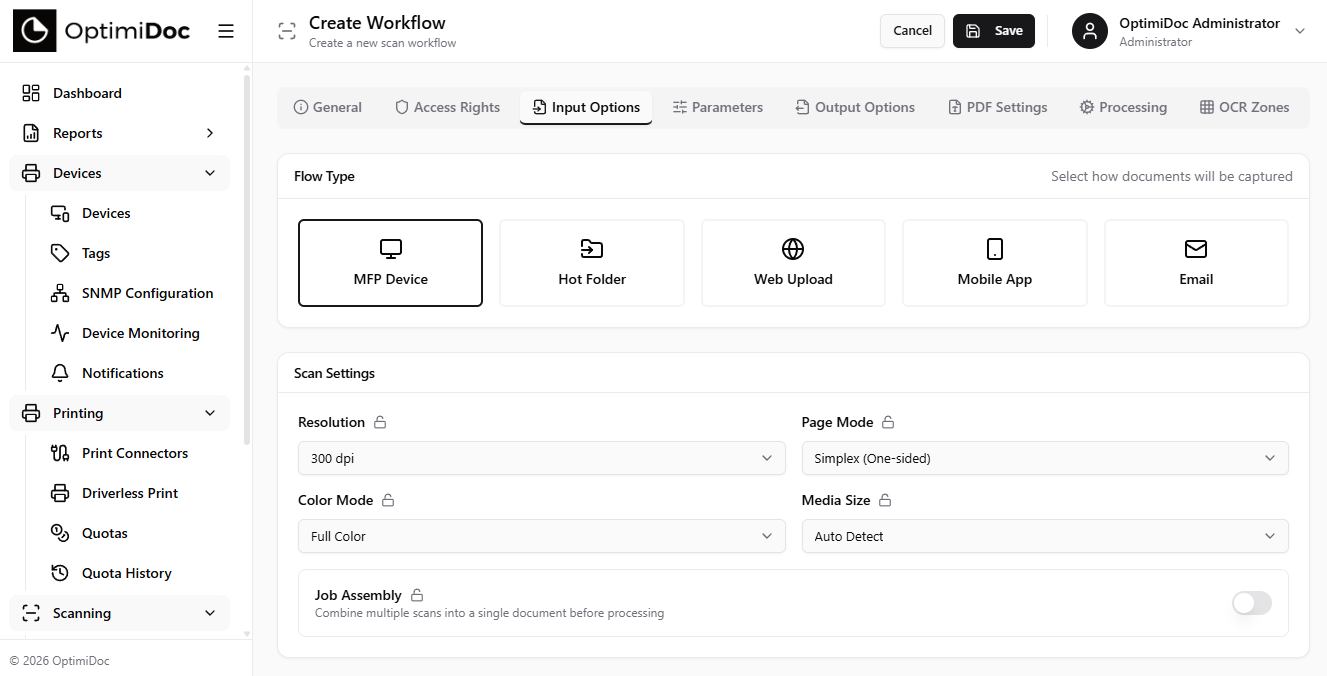
Task: Click the administrator avatar icon
Action: click(x=1090, y=31)
